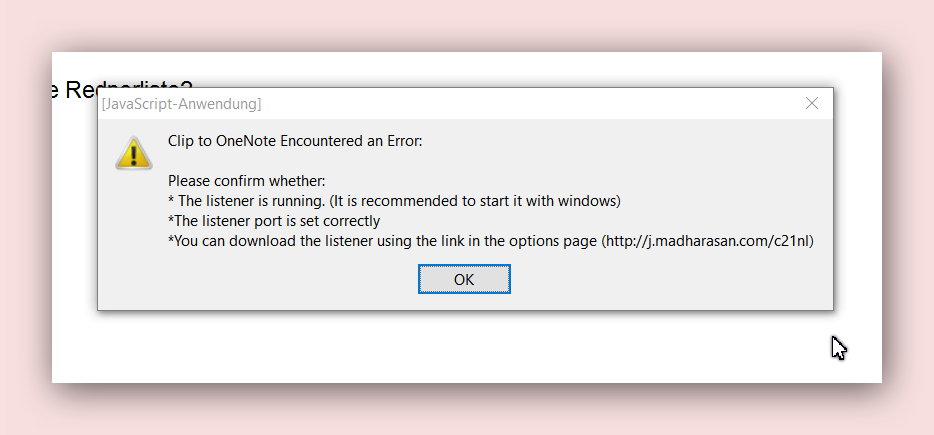
Task: Select the 'Clip to OneNote Encountered an Error' heading
Action: coord(295,141)
